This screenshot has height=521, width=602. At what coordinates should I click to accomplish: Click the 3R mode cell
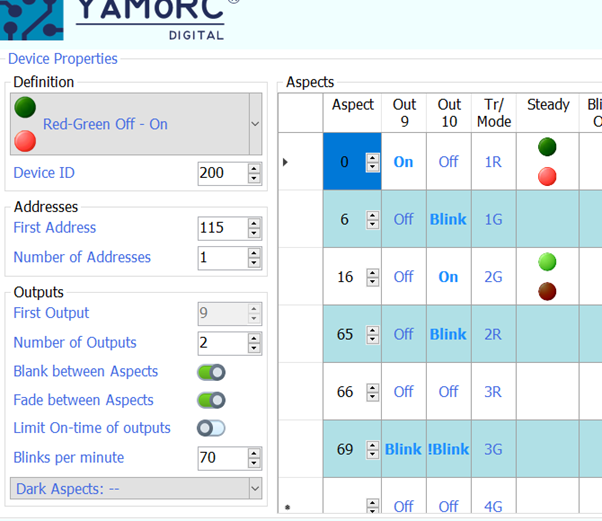[494, 392]
